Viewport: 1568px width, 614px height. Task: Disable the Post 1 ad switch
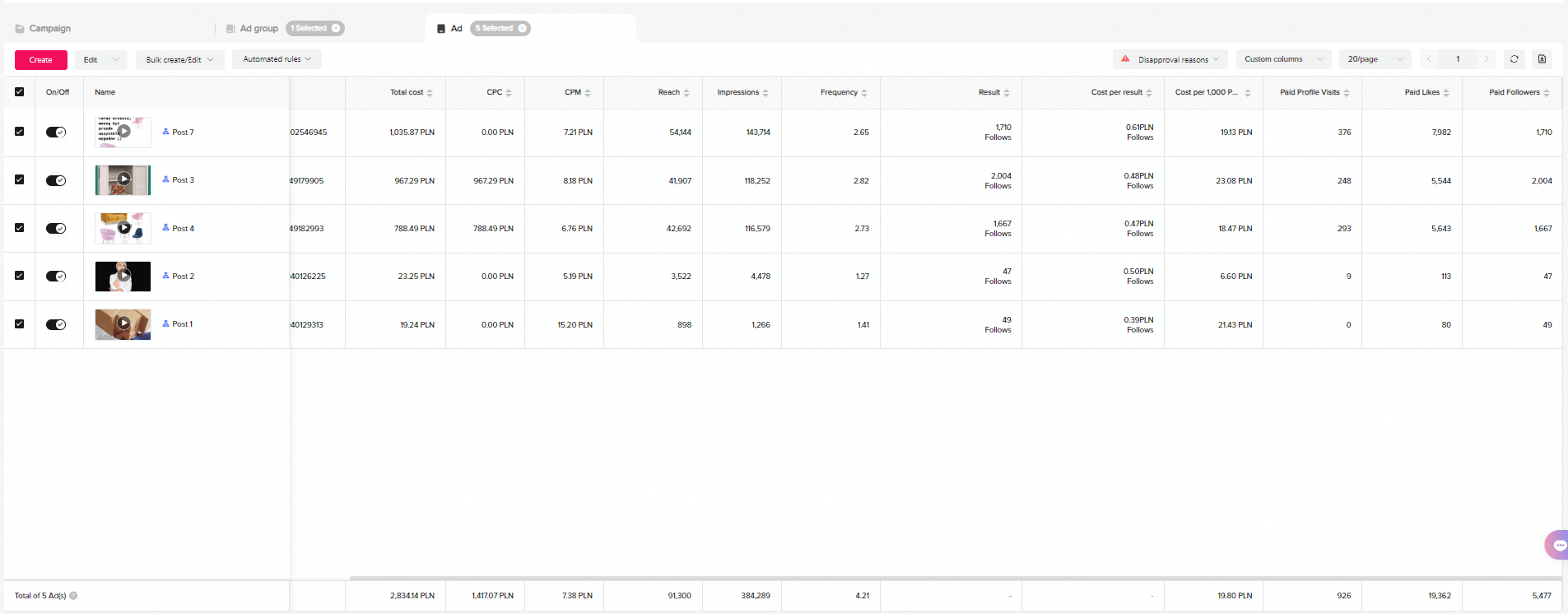(56, 324)
